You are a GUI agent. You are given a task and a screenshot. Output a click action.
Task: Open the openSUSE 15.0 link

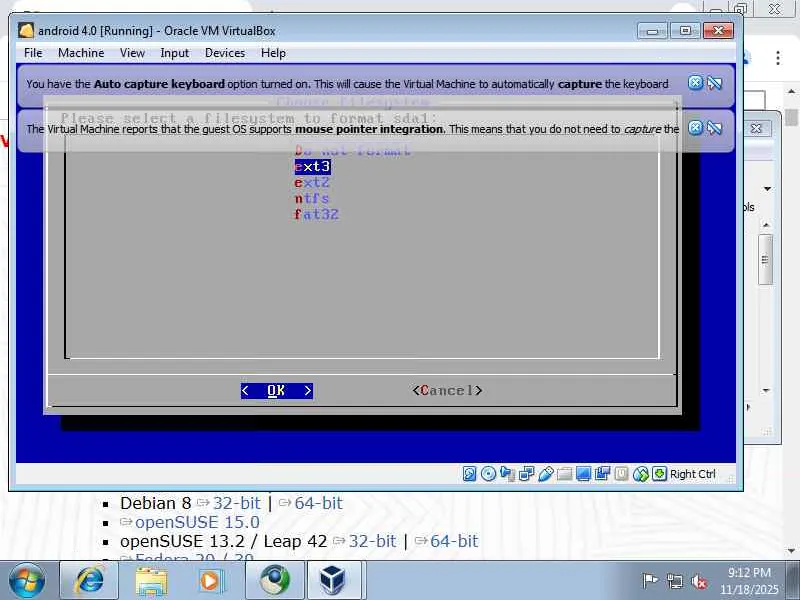click(x=197, y=522)
